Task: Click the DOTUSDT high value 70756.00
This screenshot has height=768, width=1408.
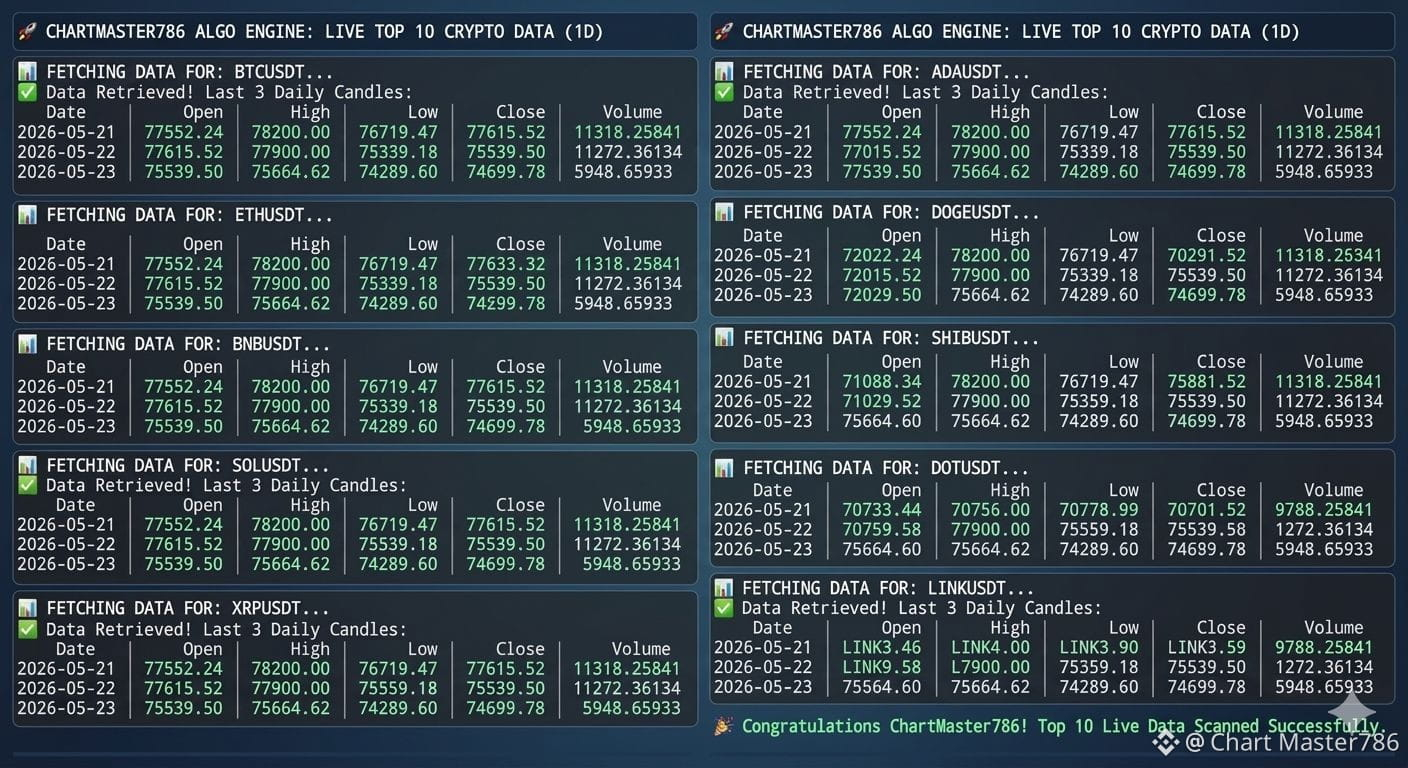Action: click(x=990, y=510)
